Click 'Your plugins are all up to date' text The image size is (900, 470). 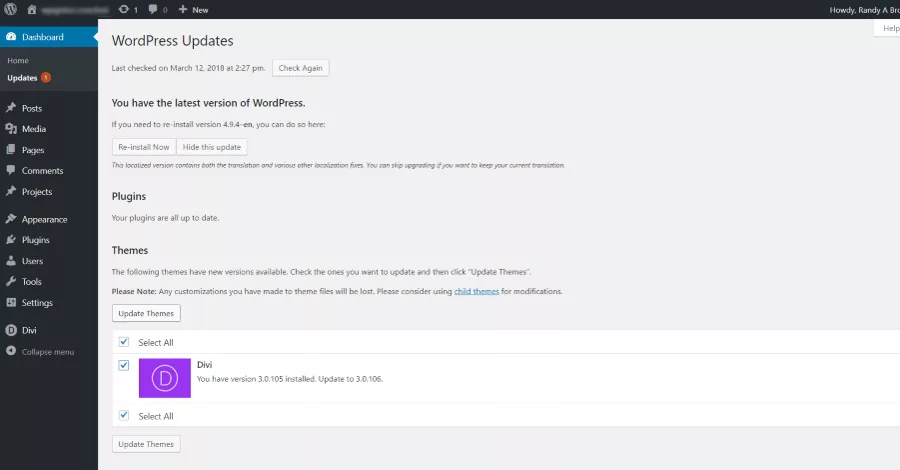[x=165, y=217]
